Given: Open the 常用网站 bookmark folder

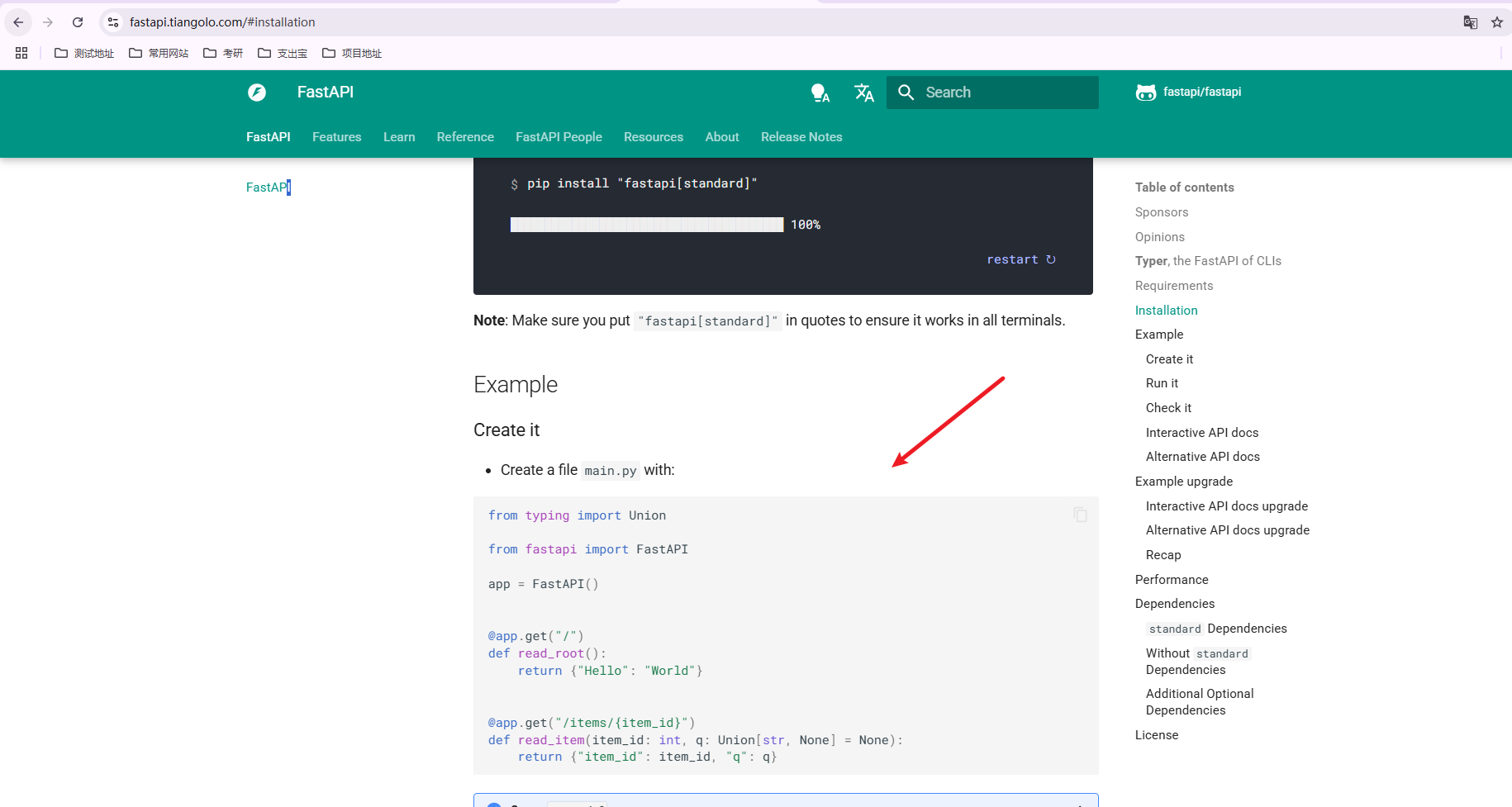Looking at the screenshot, I should (x=159, y=53).
